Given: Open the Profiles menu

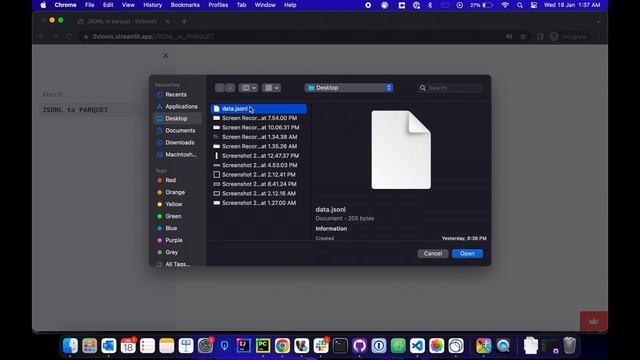Looking at the screenshot, I should tap(218, 5).
